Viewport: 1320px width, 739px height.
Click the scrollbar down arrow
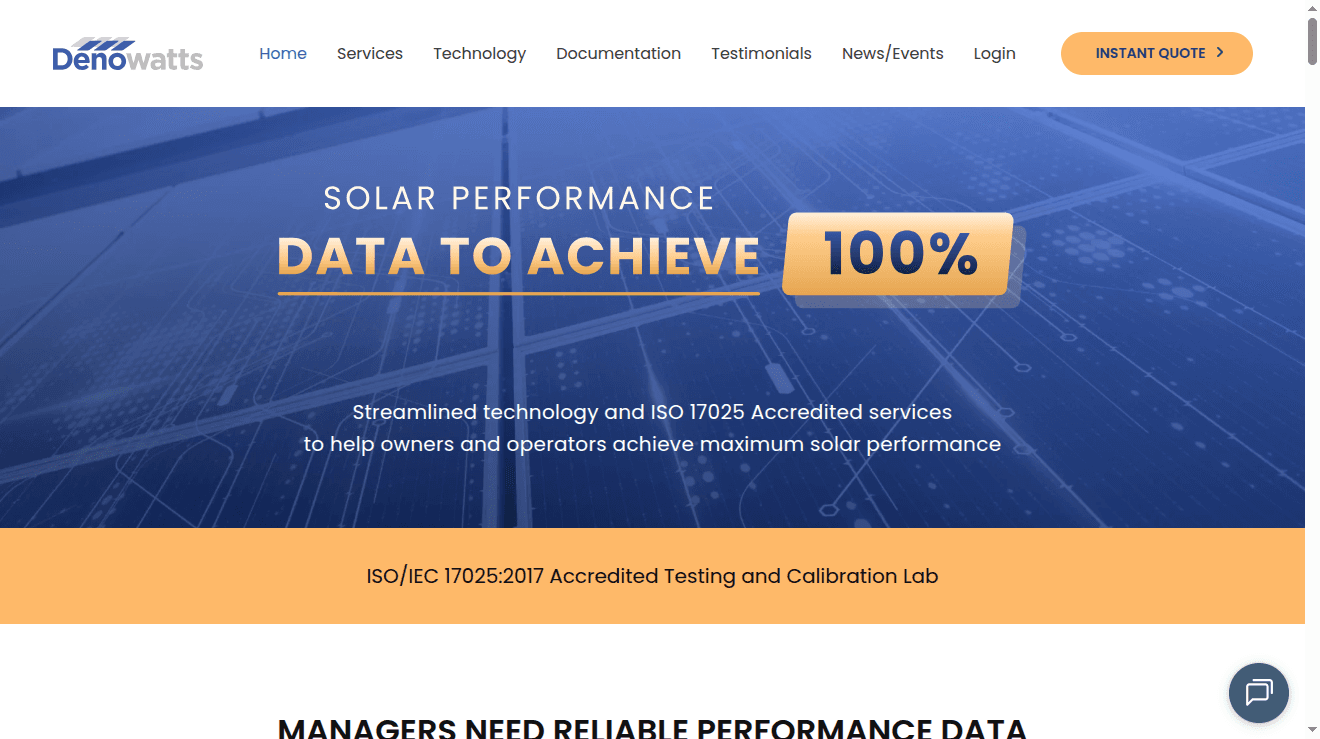pyautogui.click(x=1312, y=730)
